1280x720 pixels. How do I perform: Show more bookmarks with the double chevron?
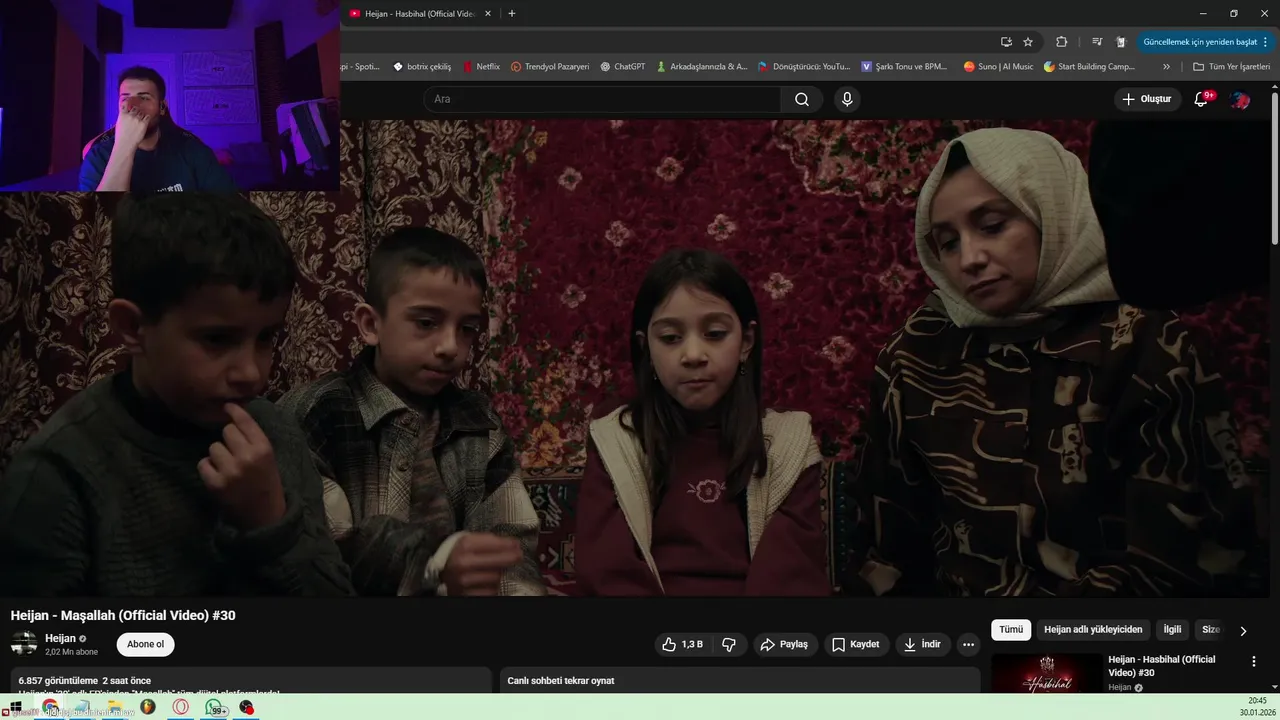(1166, 67)
